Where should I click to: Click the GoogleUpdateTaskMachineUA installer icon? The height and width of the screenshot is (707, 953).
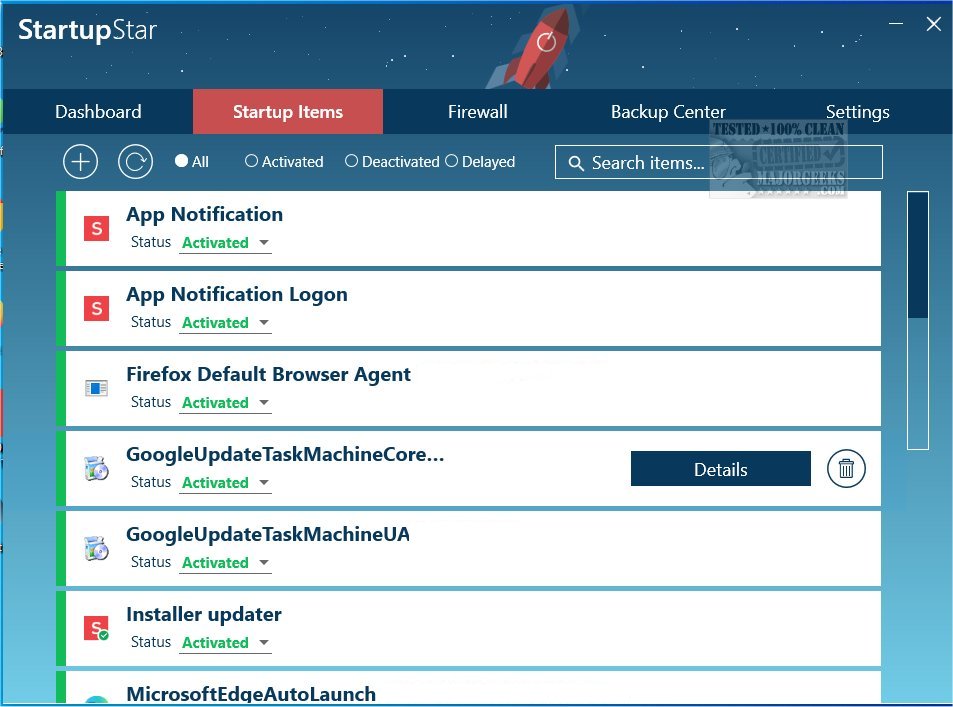(96, 548)
